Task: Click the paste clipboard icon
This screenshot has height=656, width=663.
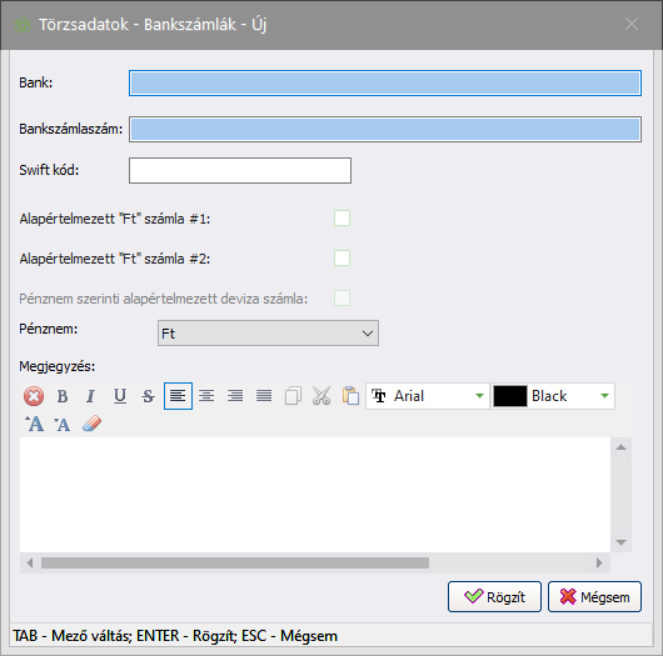Action: (350, 396)
